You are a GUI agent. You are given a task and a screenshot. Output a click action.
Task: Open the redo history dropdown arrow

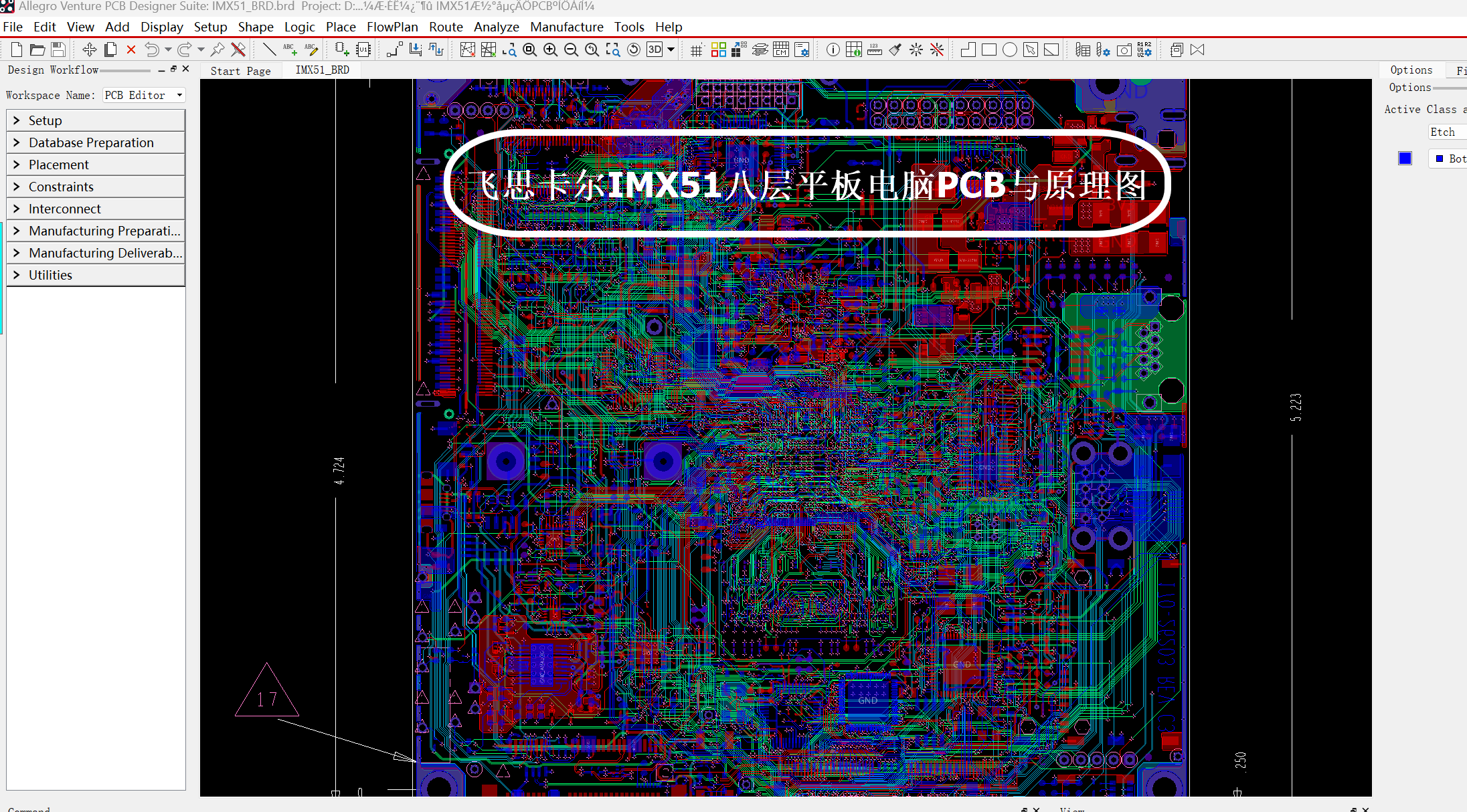tap(201, 49)
